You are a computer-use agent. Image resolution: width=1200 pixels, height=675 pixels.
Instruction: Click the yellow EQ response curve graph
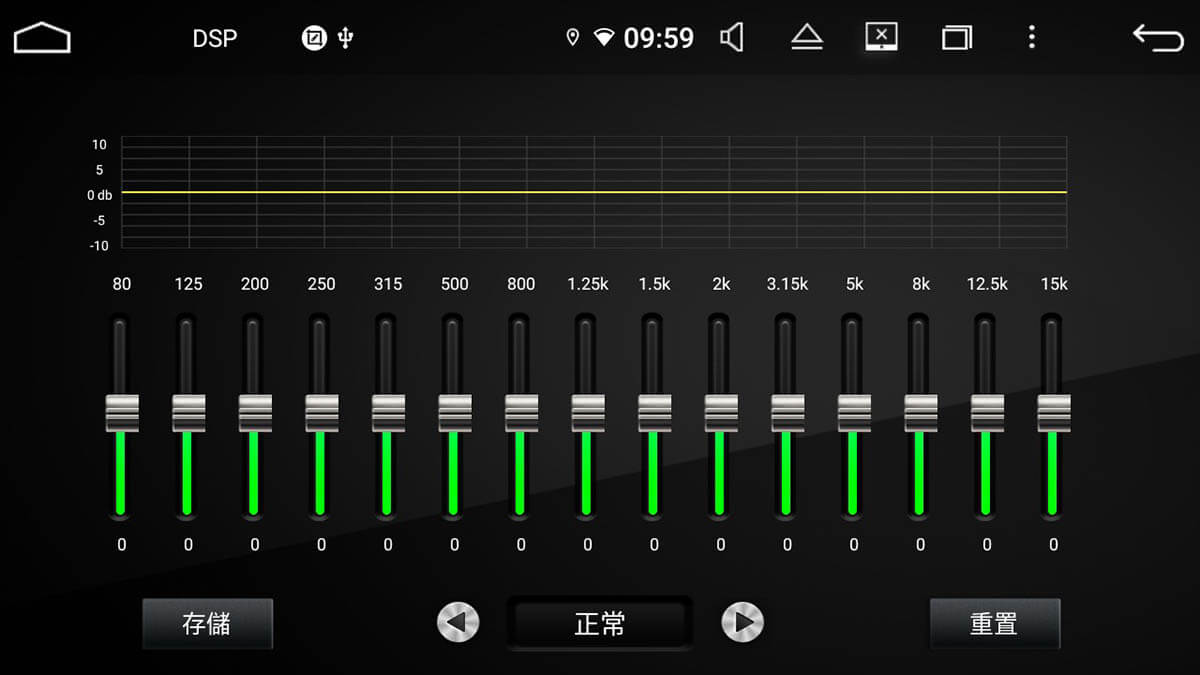(594, 192)
